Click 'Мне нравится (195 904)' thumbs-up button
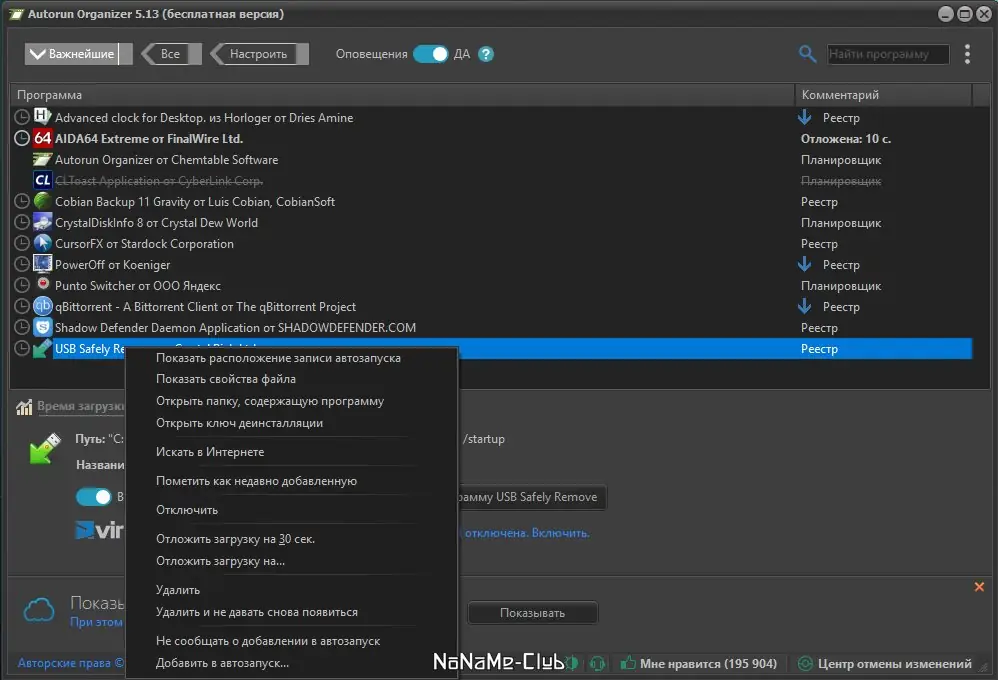This screenshot has height=680, width=998. coord(699,663)
